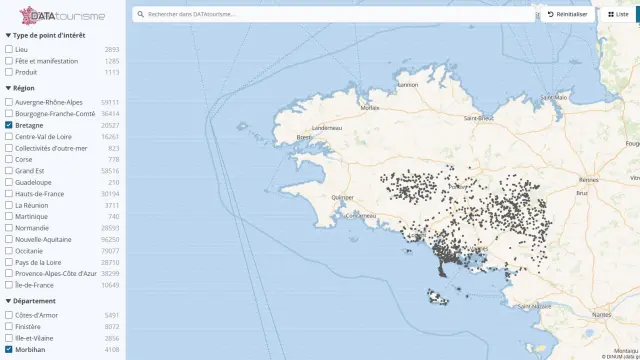This screenshot has height=360, width=640.
Task: Check the Finistère department checkbox
Action: click(x=9, y=327)
